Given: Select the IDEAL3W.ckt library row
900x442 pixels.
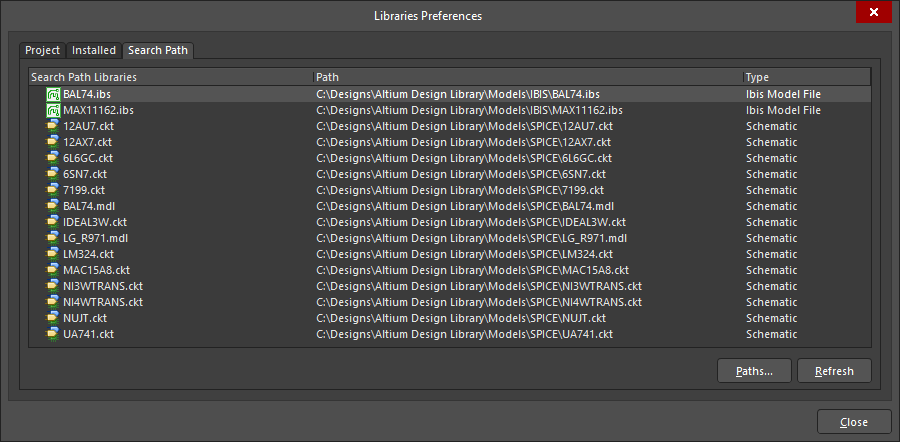Looking at the screenshot, I should point(449,222).
